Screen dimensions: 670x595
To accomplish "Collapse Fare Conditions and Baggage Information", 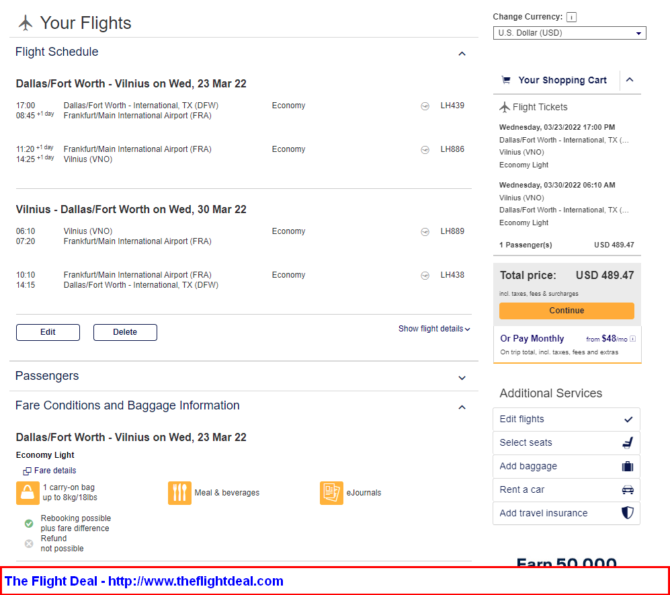I will (462, 407).
